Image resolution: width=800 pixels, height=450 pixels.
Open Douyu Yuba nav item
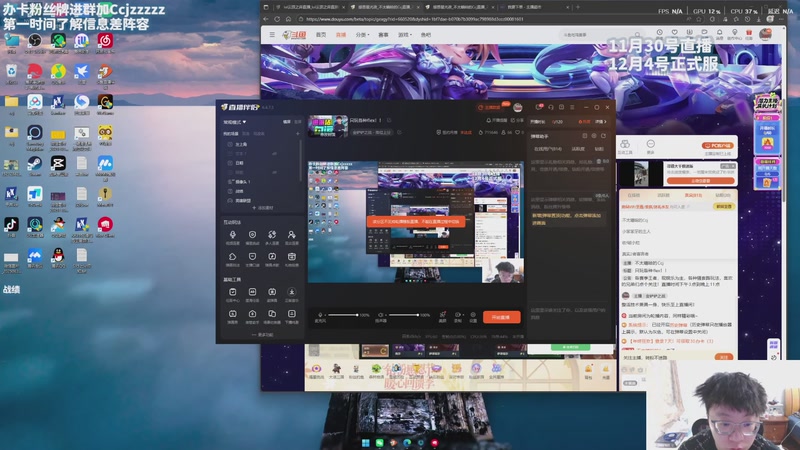click(426, 35)
